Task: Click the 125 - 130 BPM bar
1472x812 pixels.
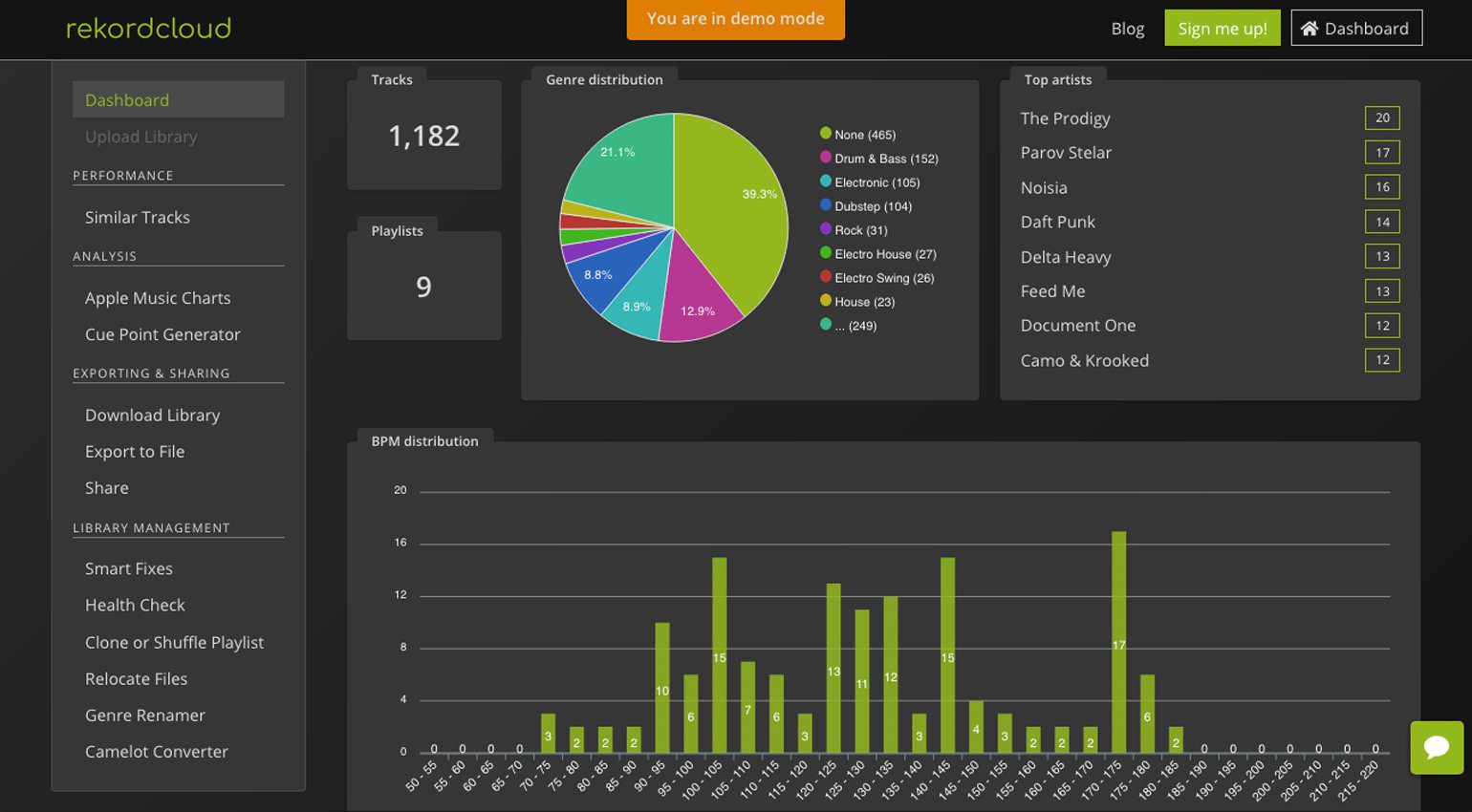Action: tap(862, 680)
